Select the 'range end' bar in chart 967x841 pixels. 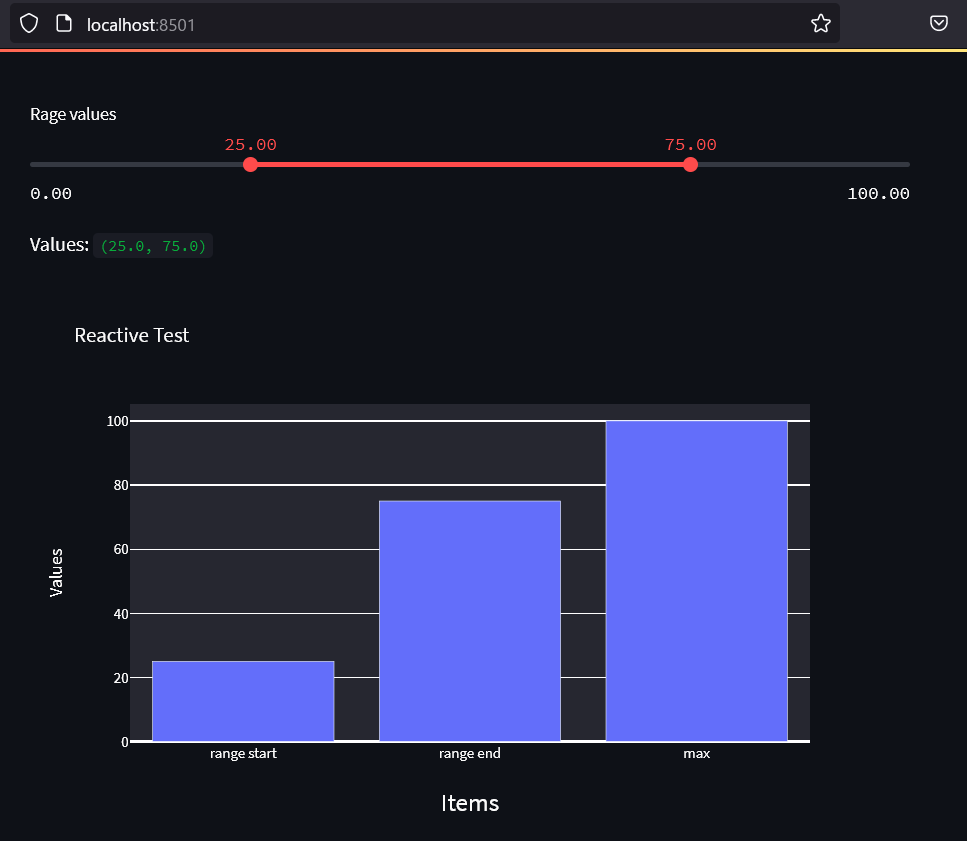coord(469,621)
